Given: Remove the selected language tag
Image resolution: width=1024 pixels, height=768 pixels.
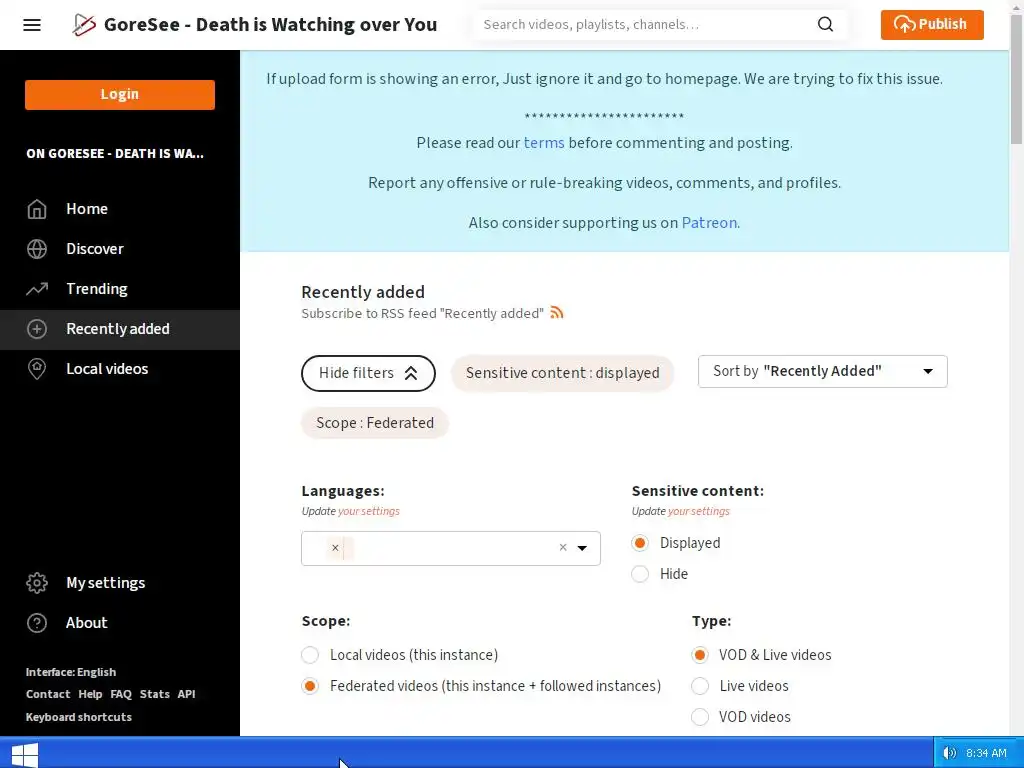Looking at the screenshot, I should tap(335, 548).
